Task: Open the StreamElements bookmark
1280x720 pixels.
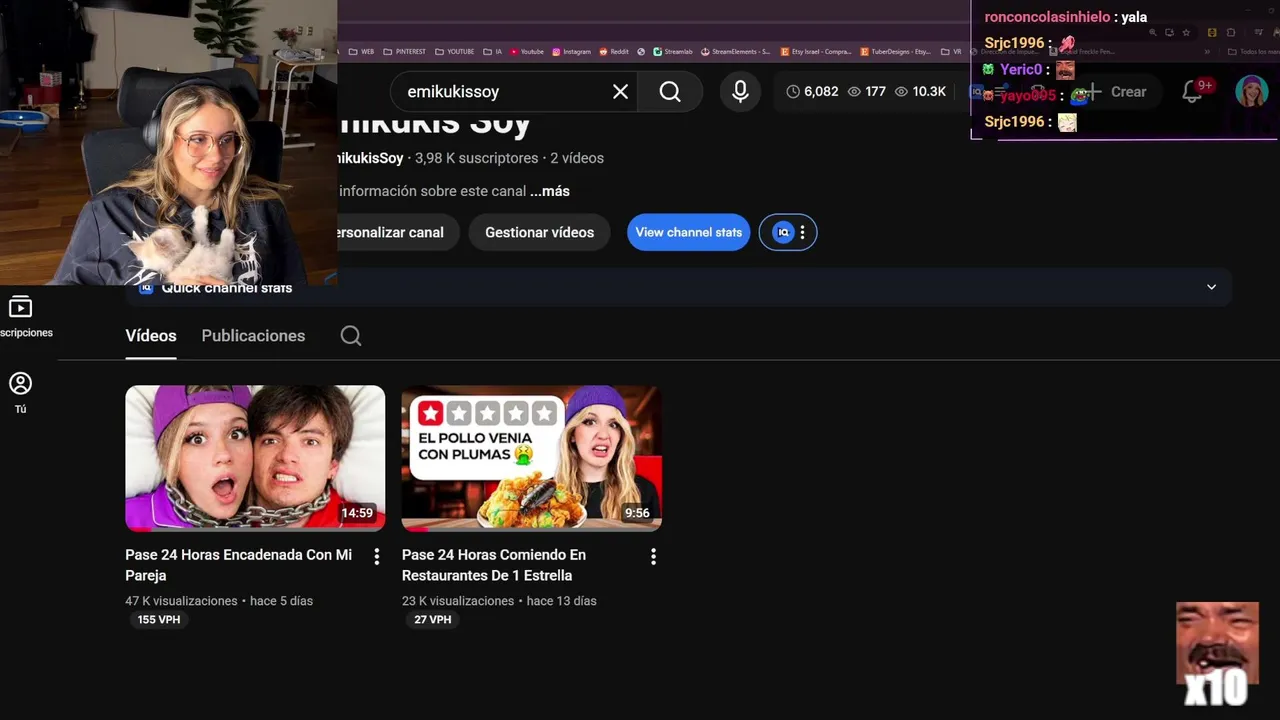Action: tap(735, 51)
